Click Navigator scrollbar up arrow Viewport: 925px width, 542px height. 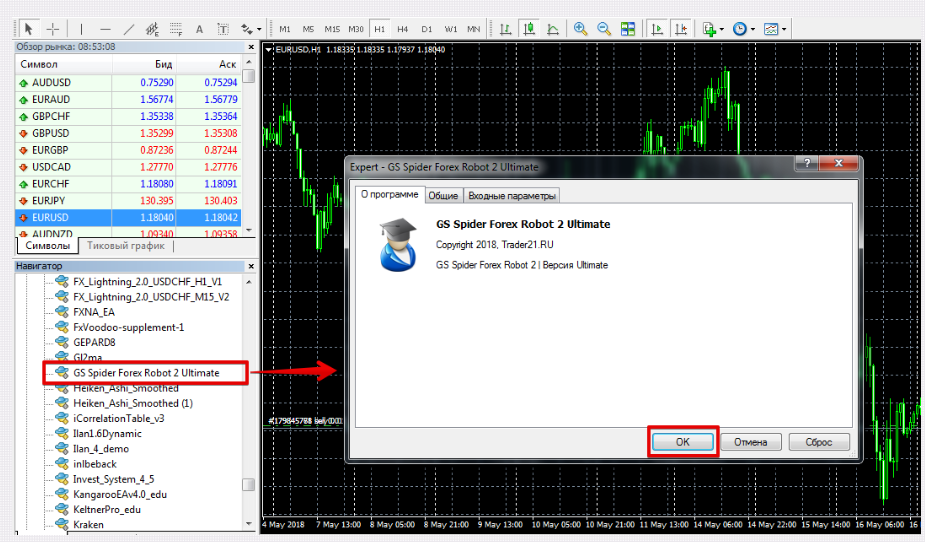(249, 282)
